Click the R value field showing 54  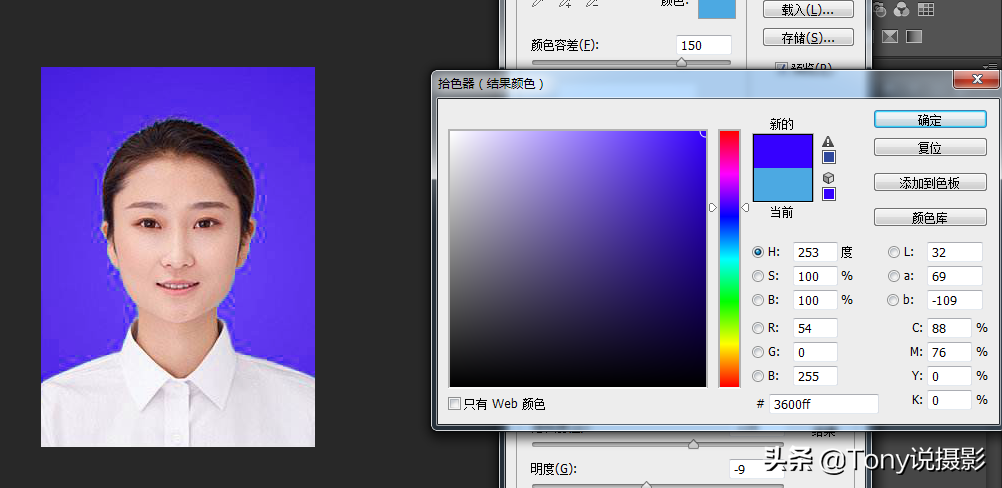815,328
